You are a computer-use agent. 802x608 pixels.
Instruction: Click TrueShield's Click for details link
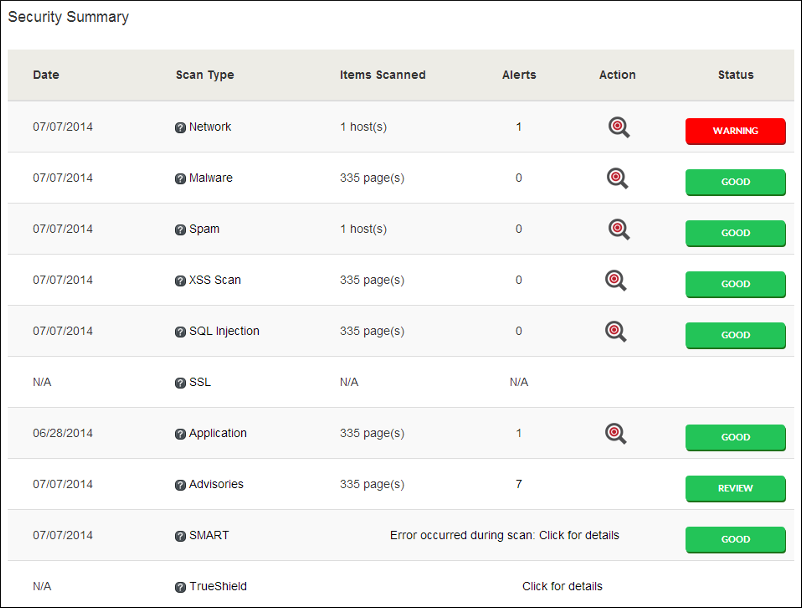pyautogui.click(x=562, y=586)
